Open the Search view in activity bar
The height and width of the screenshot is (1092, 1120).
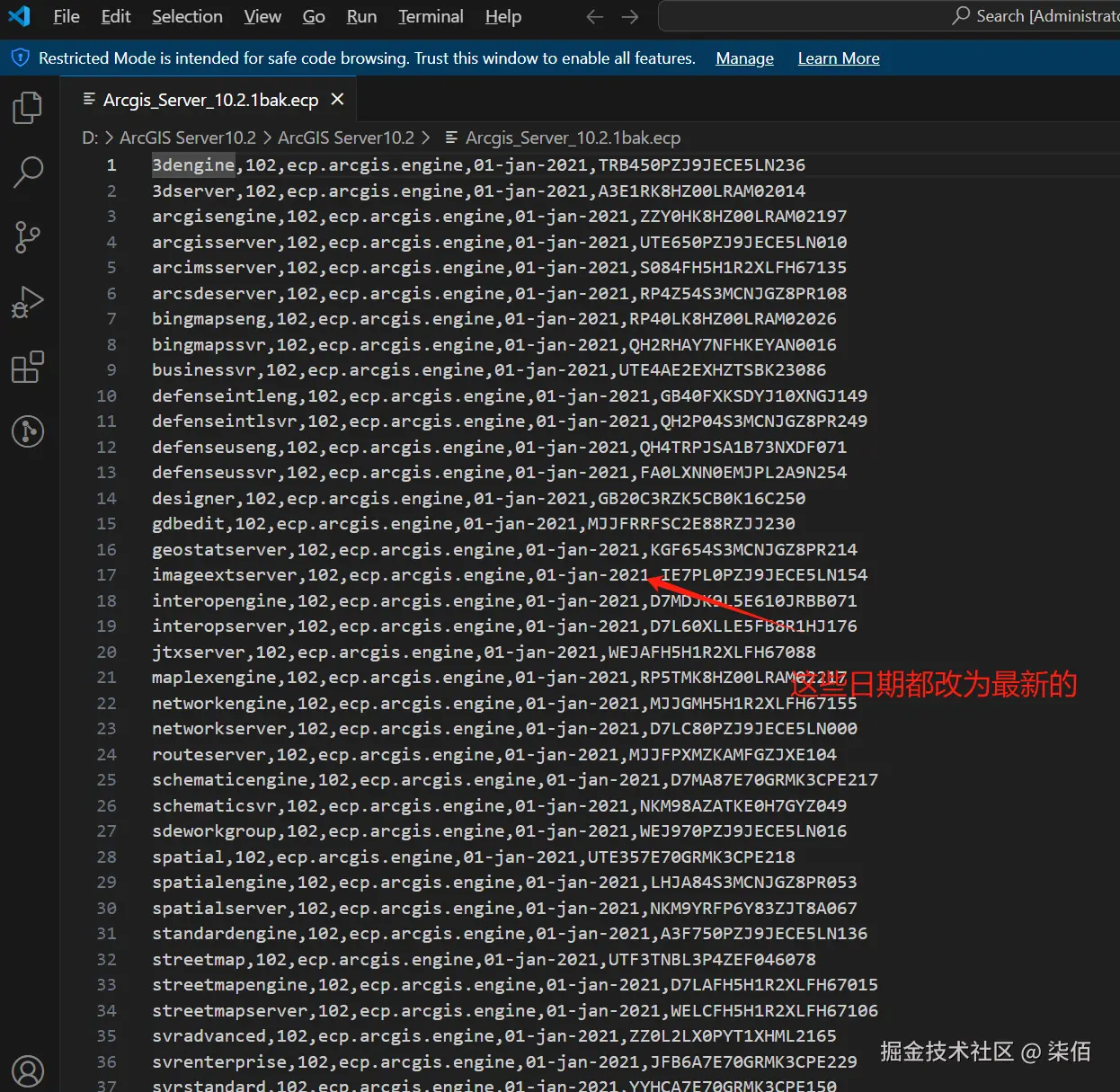pos(28,172)
